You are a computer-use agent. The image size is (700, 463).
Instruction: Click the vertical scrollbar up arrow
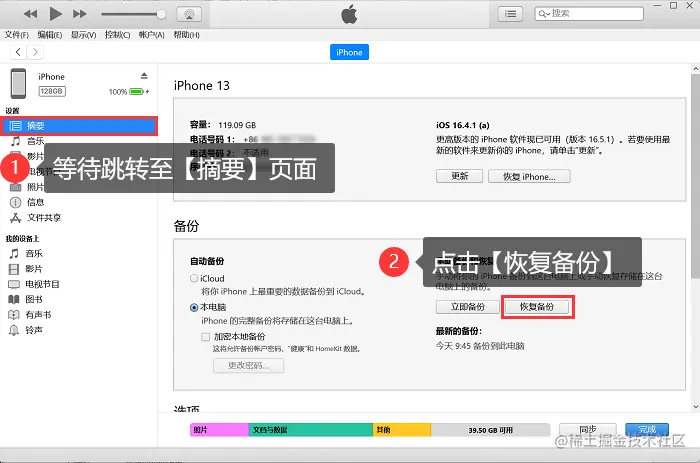(695, 69)
